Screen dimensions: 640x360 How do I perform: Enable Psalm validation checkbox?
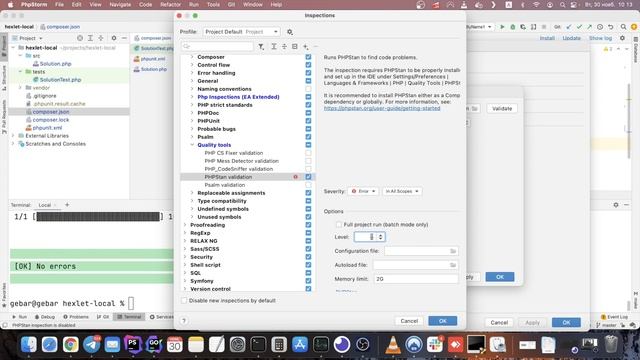click(308, 185)
